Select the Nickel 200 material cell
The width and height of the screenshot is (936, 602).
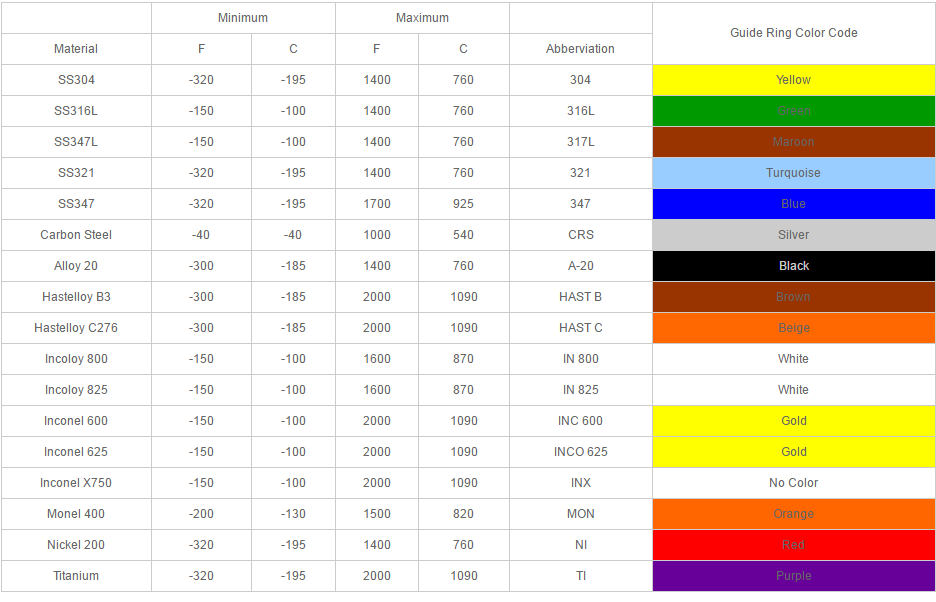coord(76,545)
